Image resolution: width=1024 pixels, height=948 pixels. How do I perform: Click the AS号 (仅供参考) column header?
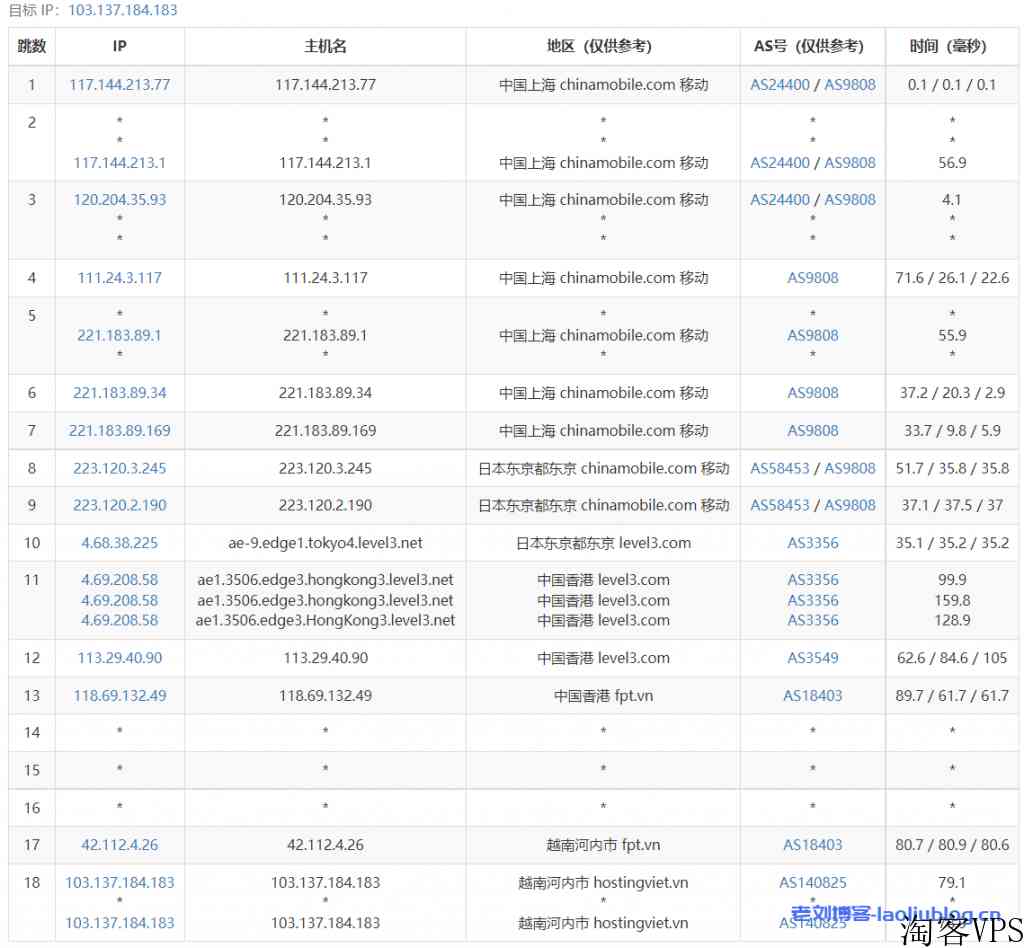point(812,46)
